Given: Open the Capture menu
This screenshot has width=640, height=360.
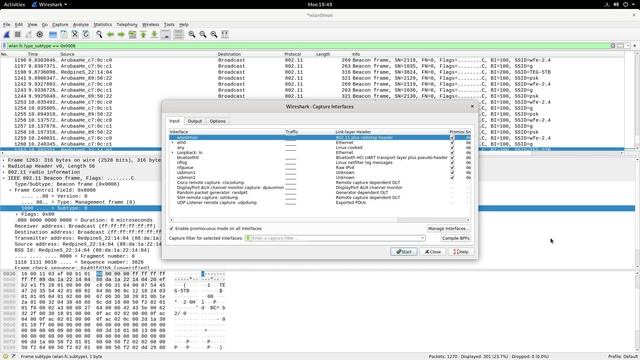Looking at the screenshot, I should [x=60, y=24].
